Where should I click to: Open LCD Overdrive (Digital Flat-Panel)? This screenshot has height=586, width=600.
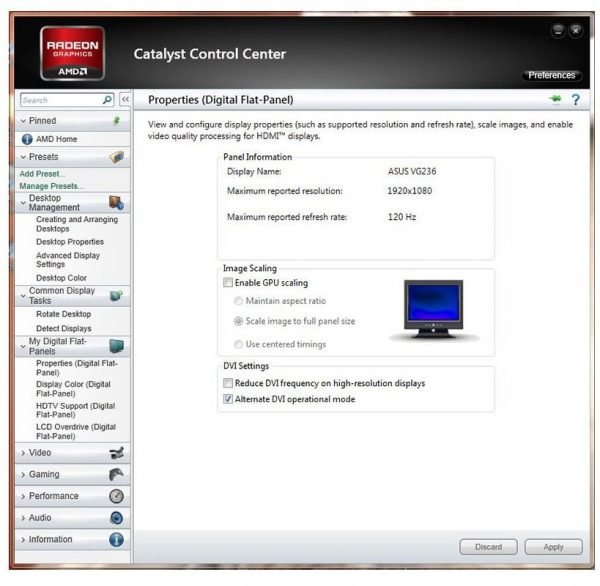point(76,431)
